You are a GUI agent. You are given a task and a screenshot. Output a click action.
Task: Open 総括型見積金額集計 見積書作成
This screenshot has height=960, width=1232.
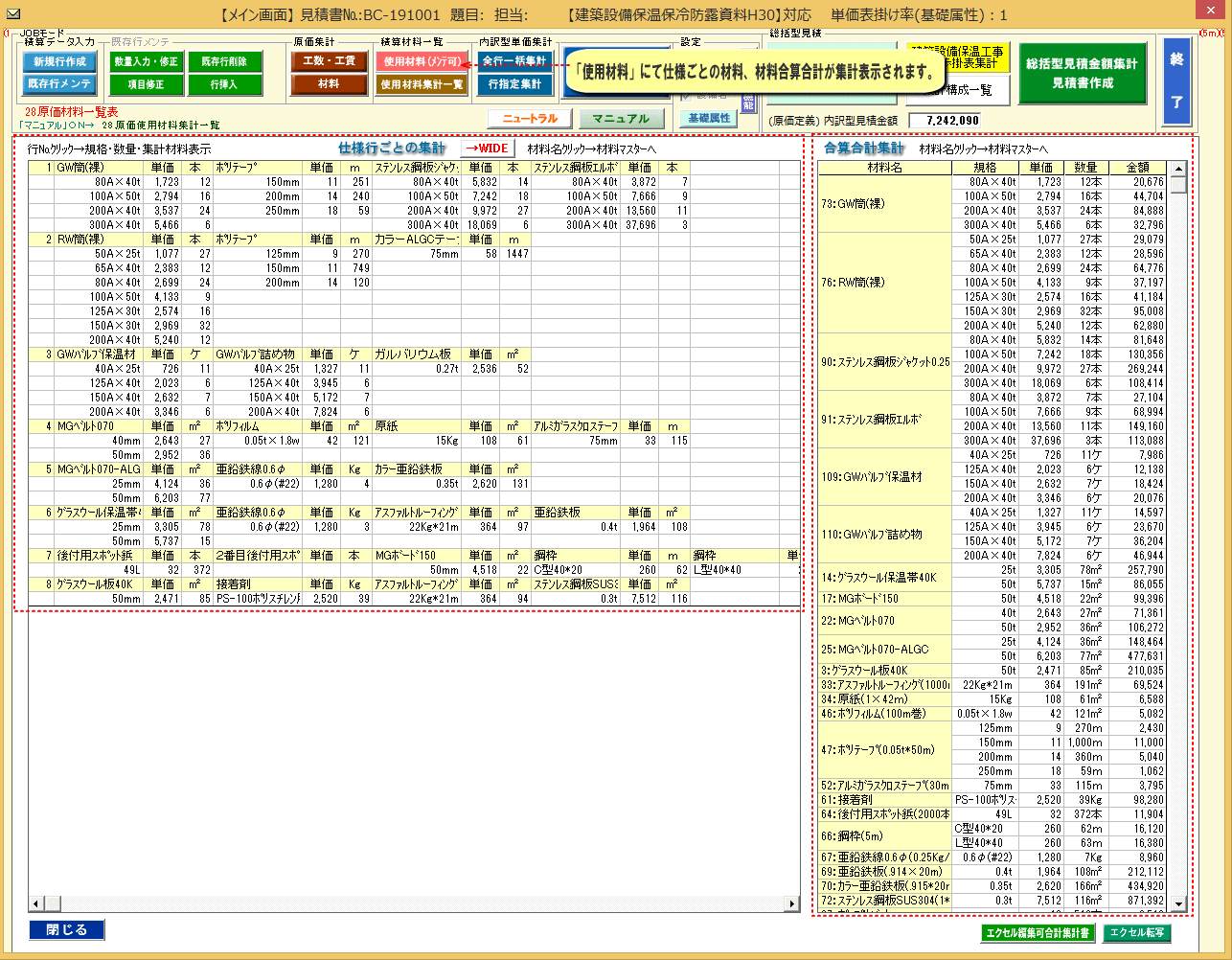pyautogui.click(x=1082, y=73)
